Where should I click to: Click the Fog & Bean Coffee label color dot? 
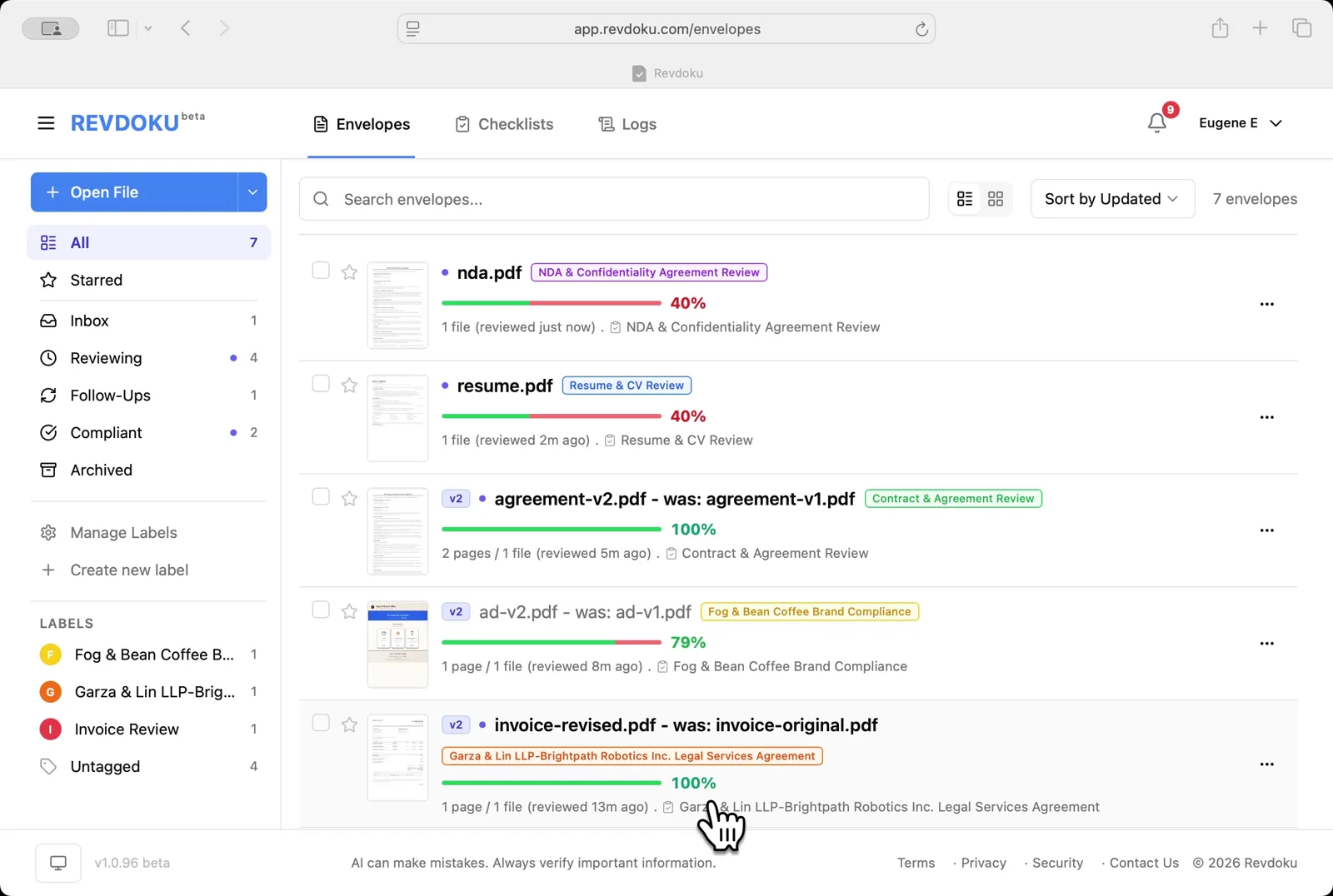tap(50, 655)
